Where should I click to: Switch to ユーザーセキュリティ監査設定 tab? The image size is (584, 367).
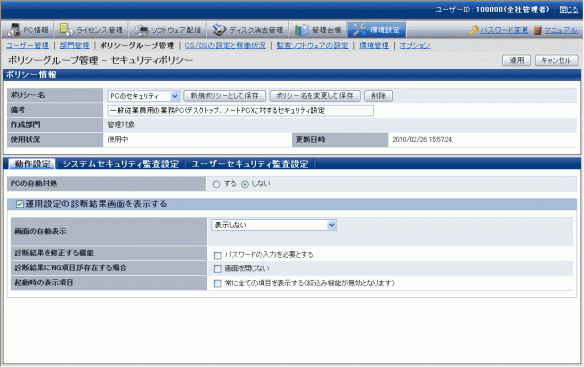pos(250,164)
